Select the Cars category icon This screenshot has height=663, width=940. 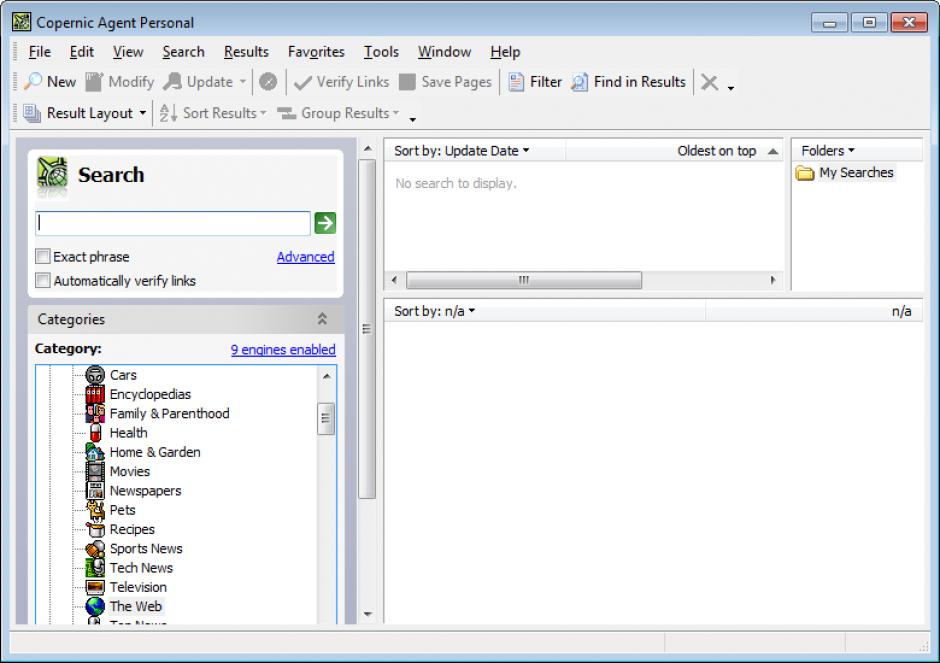[x=95, y=375]
